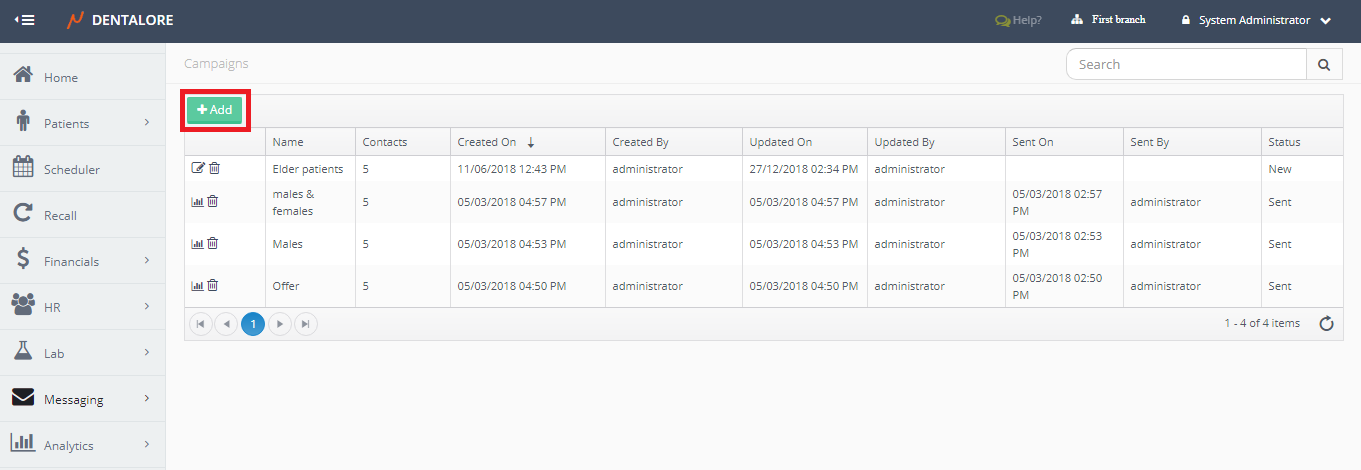Go to the next page arrow
Image resolution: width=1361 pixels, height=470 pixels.
tap(281, 324)
